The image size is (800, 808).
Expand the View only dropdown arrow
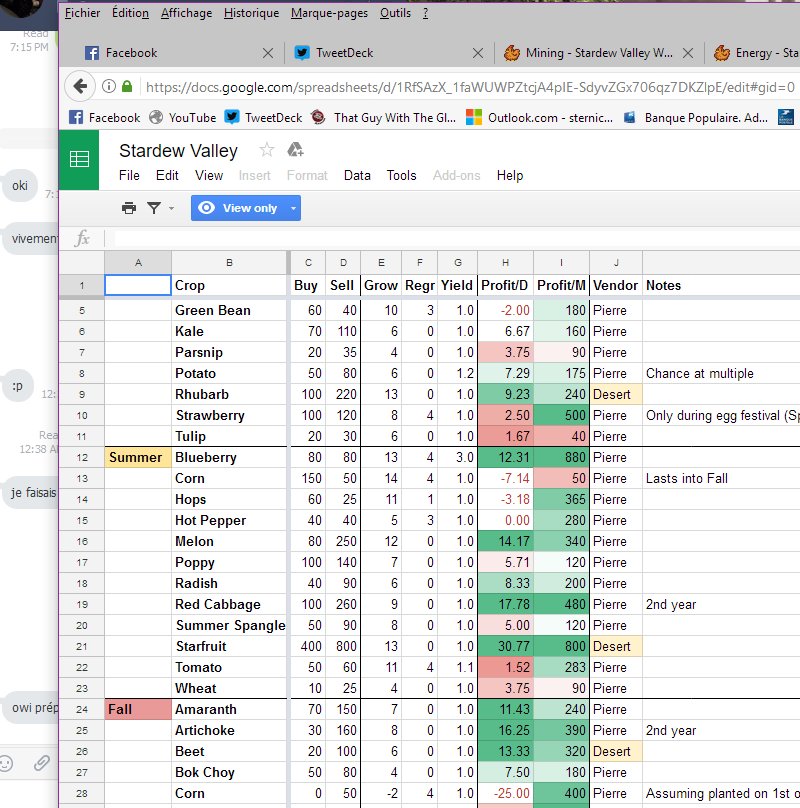[x=293, y=208]
